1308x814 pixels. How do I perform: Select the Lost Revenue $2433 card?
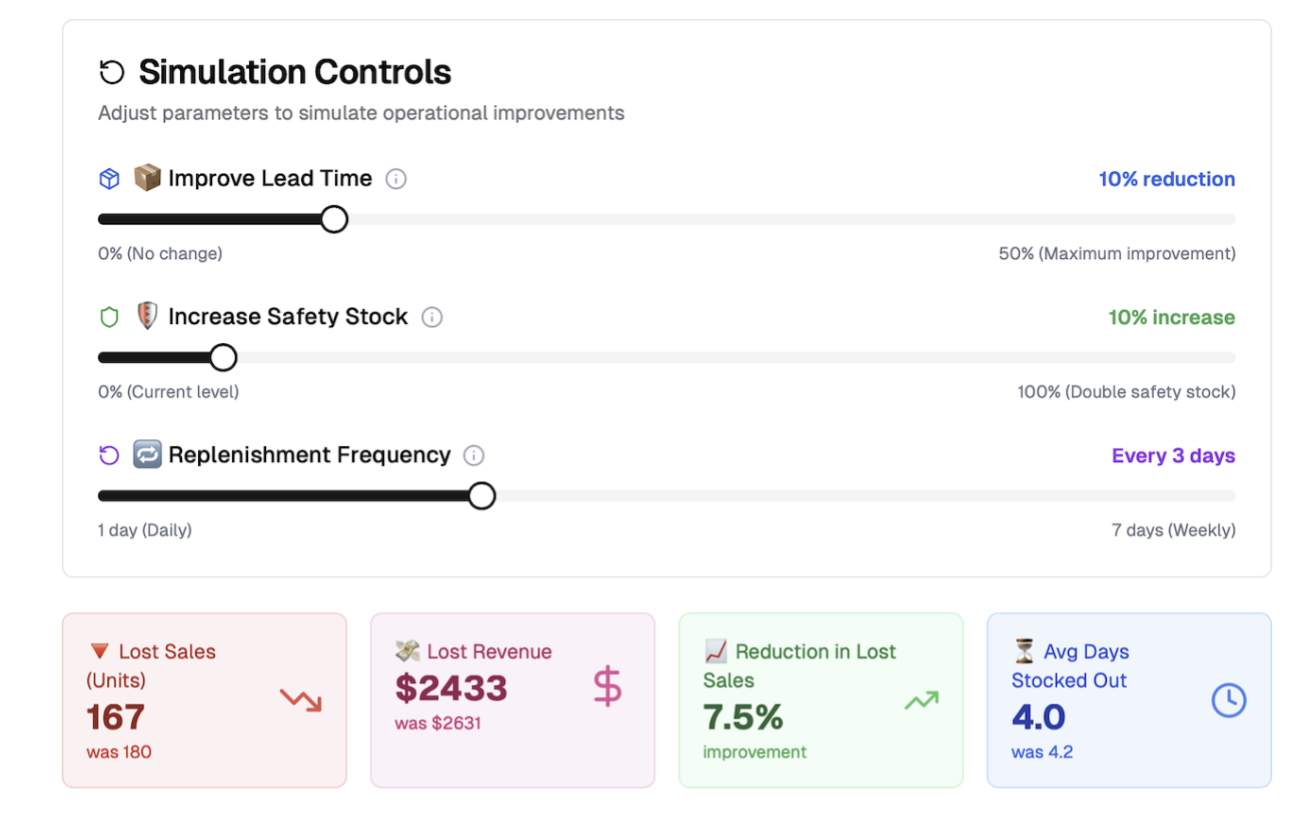coord(512,700)
